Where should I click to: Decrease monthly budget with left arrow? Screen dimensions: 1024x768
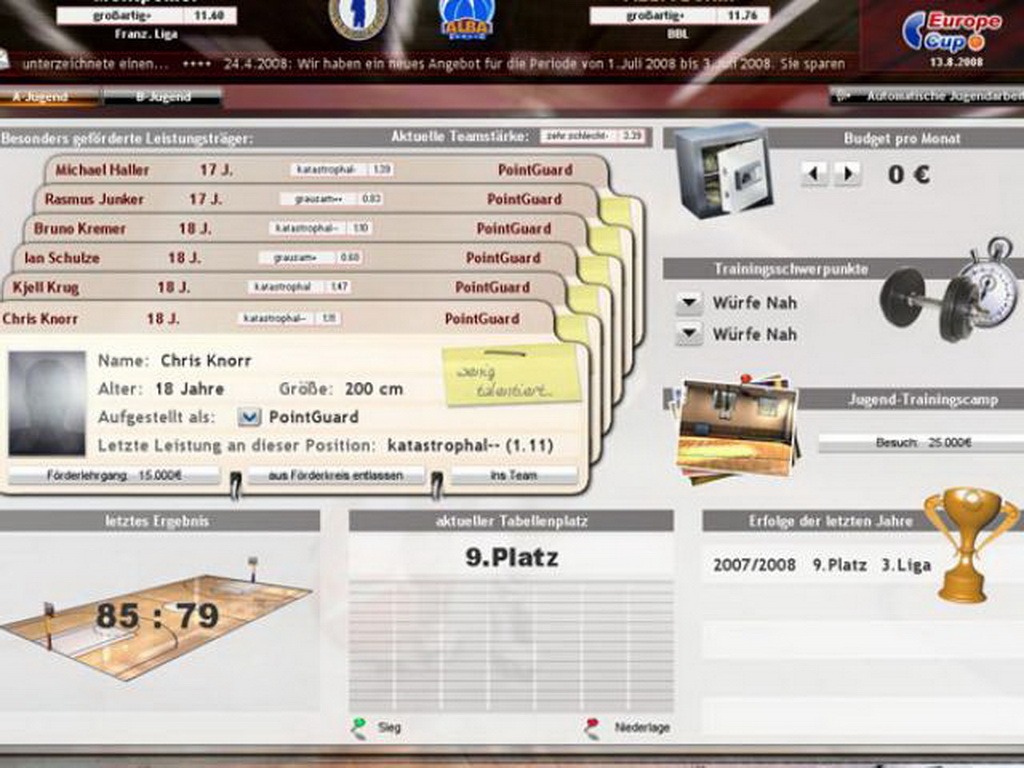[815, 174]
